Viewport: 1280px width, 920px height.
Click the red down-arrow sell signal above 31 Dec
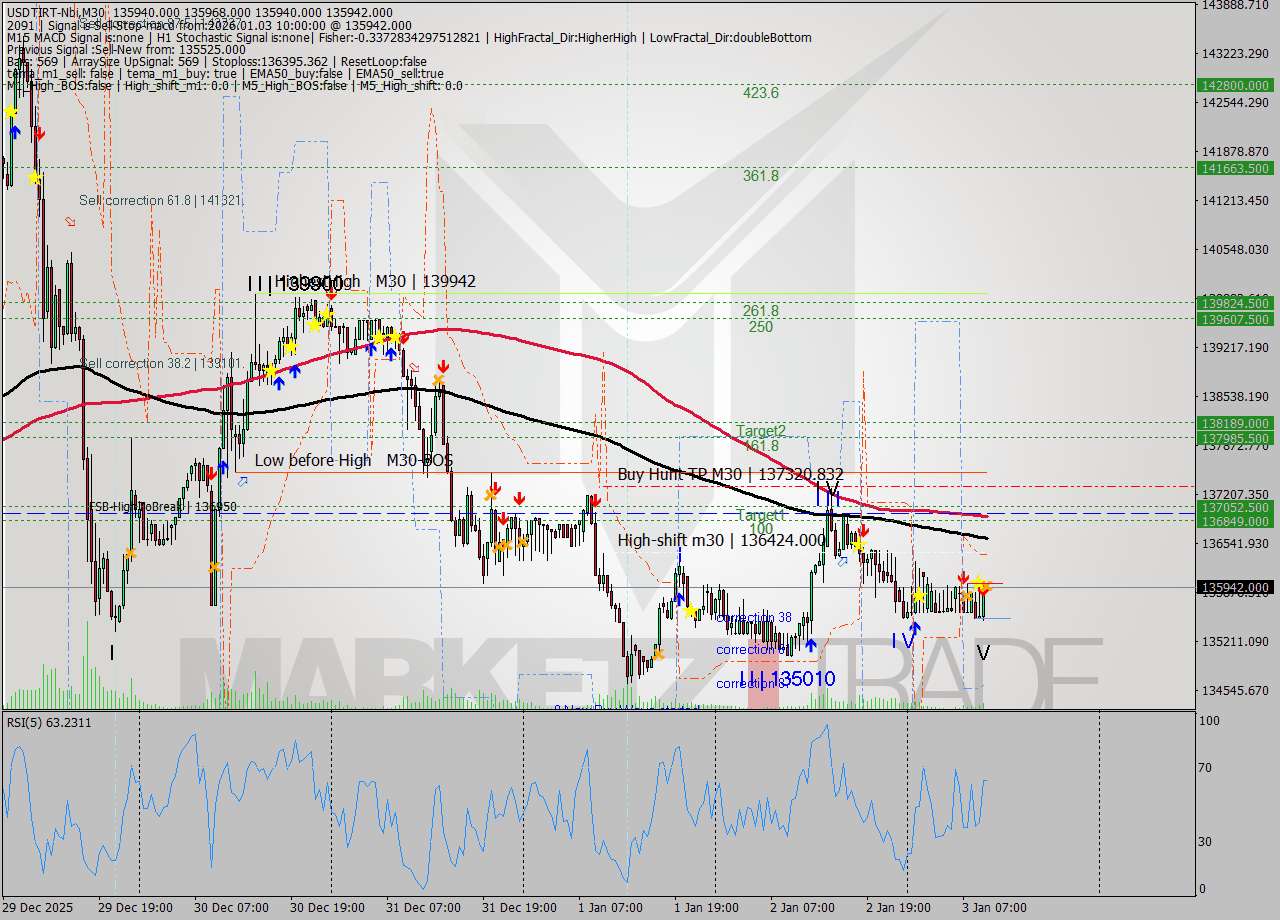pyautogui.click(x=441, y=366)
